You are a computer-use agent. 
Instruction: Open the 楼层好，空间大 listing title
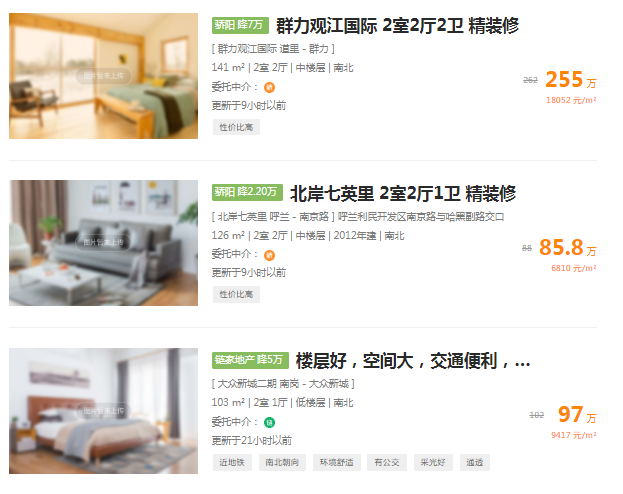[x=413, y=361]
